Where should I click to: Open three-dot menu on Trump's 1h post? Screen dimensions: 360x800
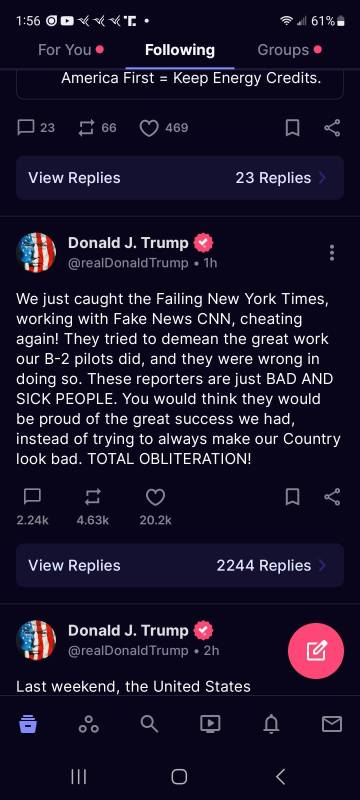coord(332,253)
